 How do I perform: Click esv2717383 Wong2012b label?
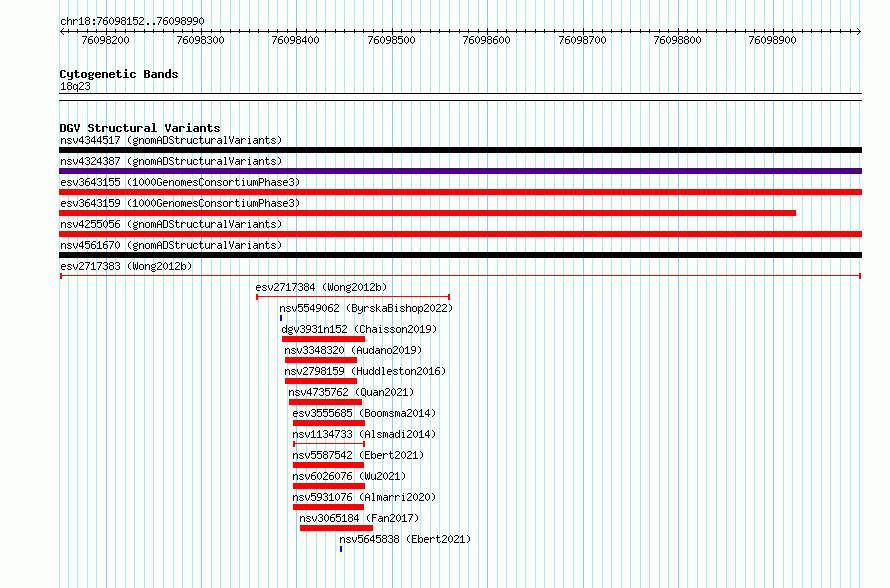(x=126, y=266)
